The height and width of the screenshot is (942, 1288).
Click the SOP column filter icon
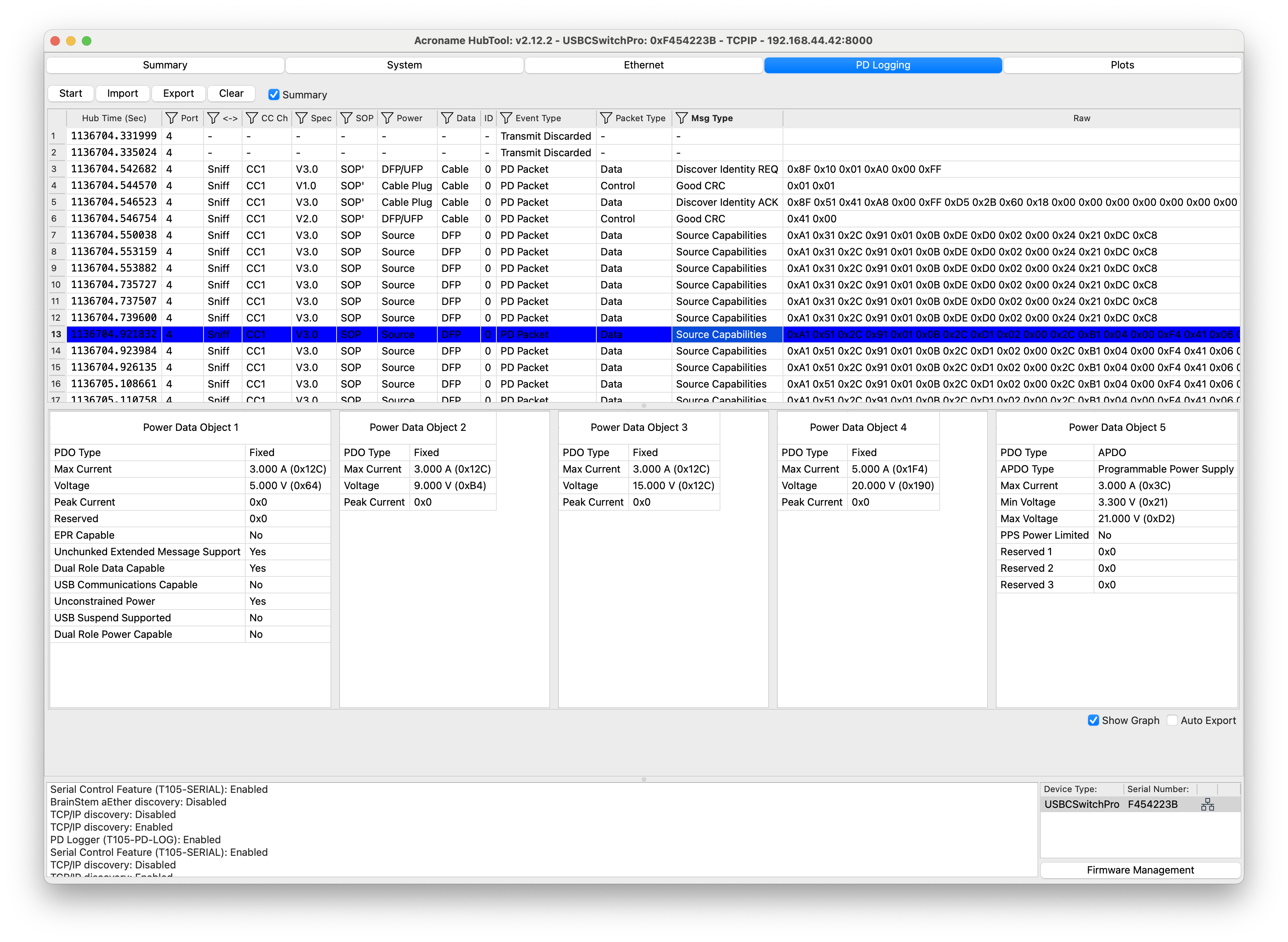pyautogui.click(x=346, y=118)
